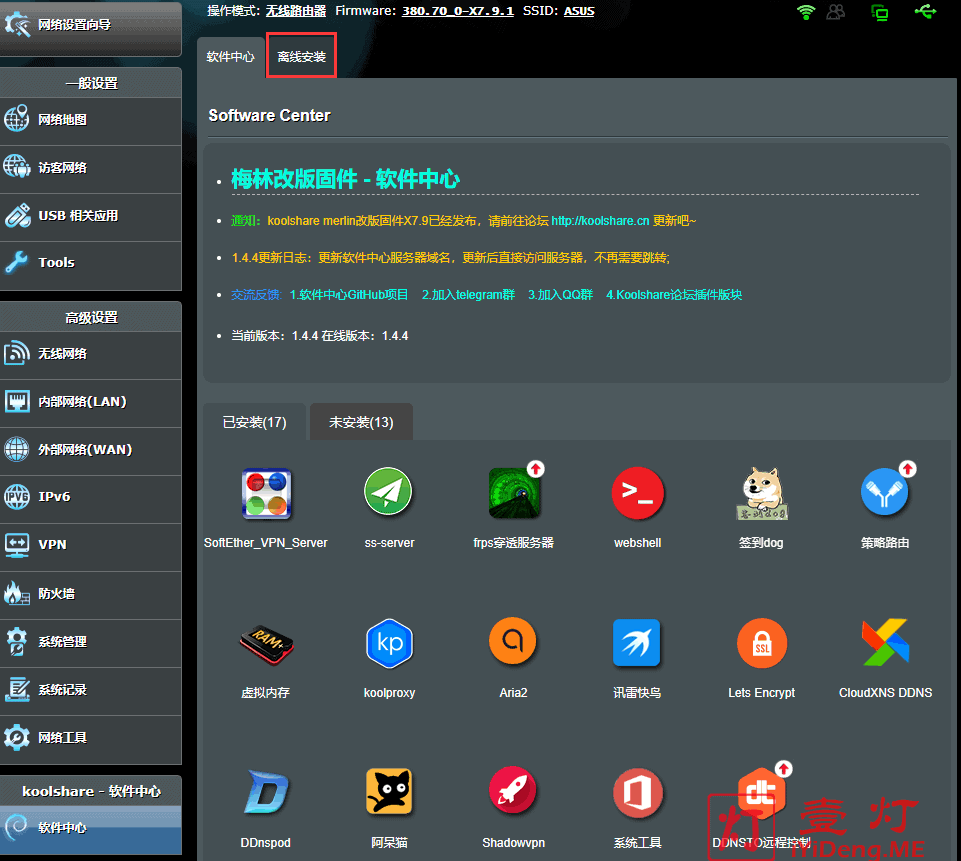Click the WiFi status icon in header
961x861 pixels.
point(806,12)
